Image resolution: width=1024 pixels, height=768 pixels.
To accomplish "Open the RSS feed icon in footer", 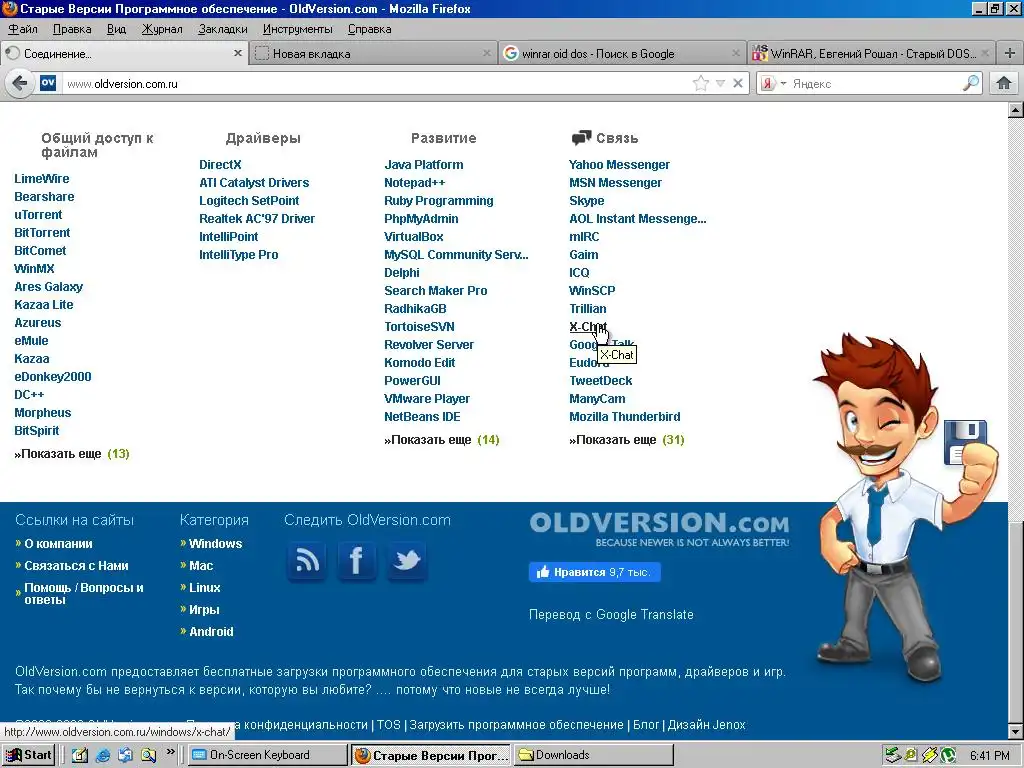I will [x=307, y=560].
